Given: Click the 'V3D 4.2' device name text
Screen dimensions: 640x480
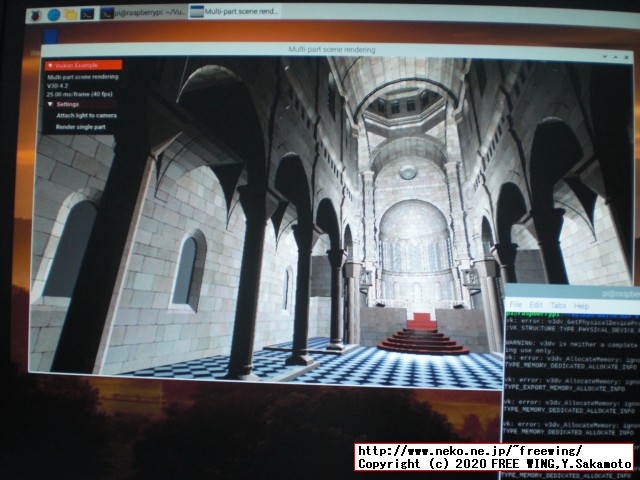Looking at the screenshot, I should click(x=58, y=86).
